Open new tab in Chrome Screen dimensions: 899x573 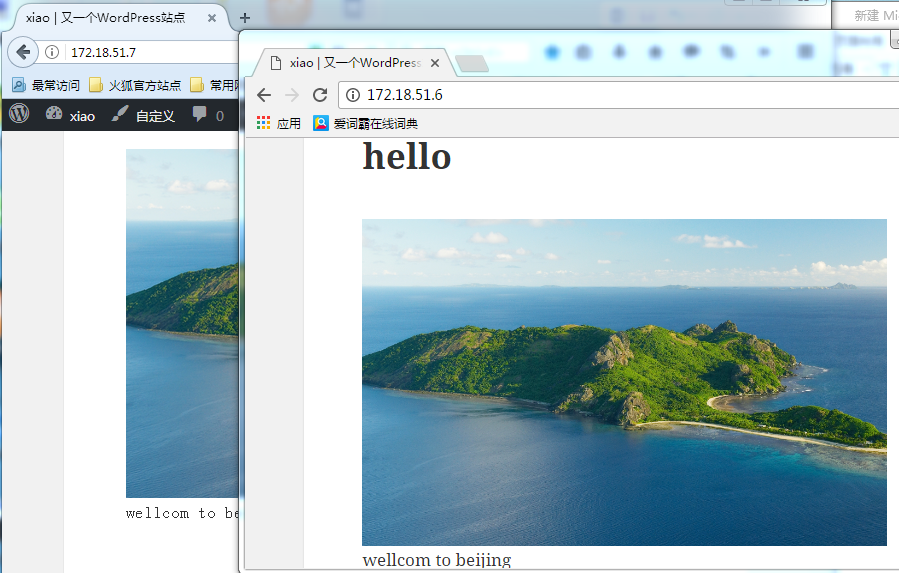click(472, 64)
